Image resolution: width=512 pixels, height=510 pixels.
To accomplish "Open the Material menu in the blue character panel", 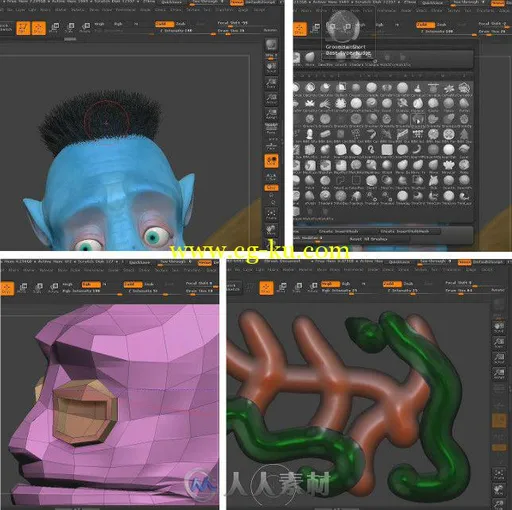I will click(x=78, y=10).
